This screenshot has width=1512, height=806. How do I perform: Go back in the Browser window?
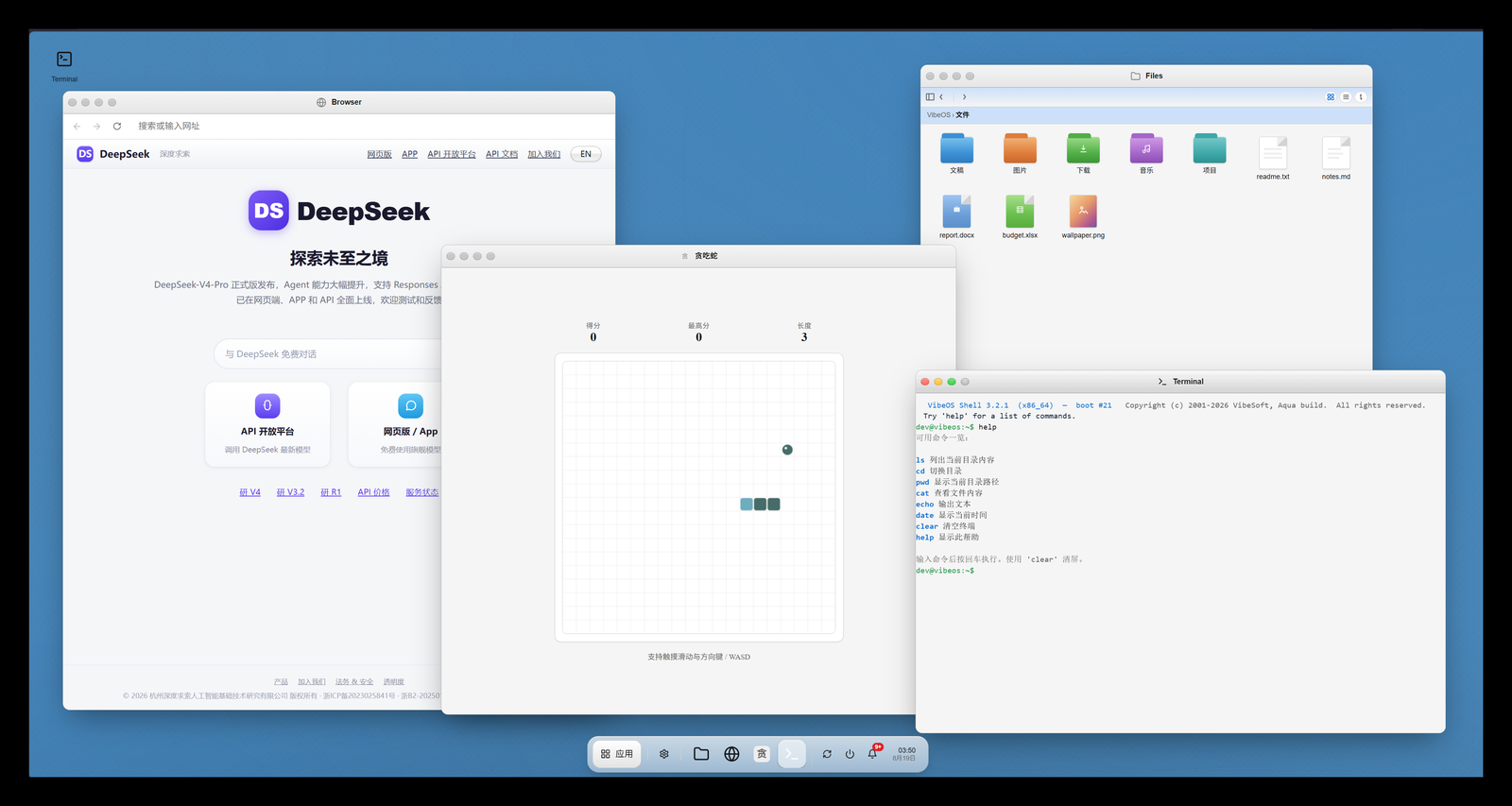[x=77, y=127]
